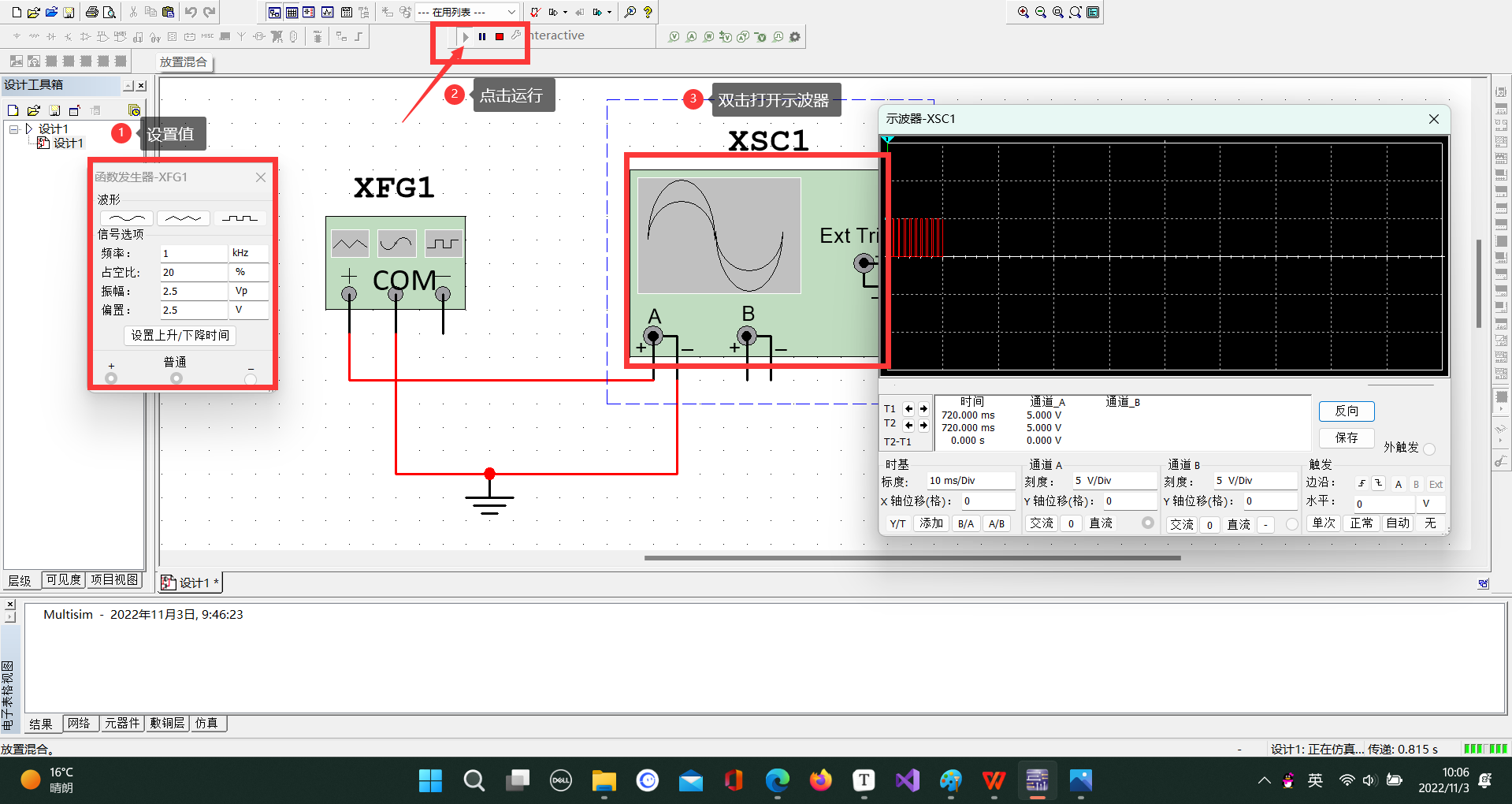The image size is (1512, 804).
Task: Toggle external trigger radio (外触发)
Action: point(1429,449)
